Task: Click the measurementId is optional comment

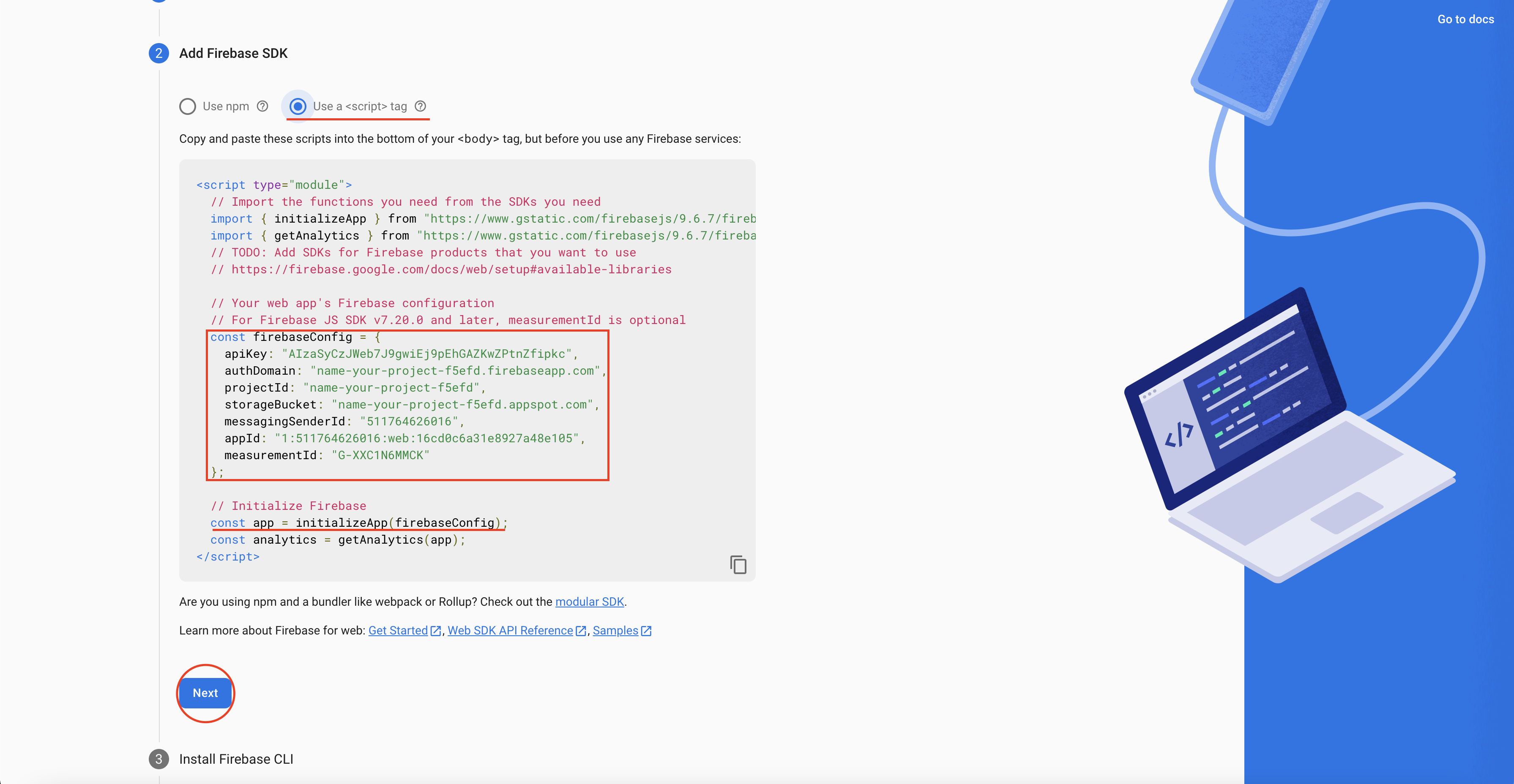Action: point(448,320)
